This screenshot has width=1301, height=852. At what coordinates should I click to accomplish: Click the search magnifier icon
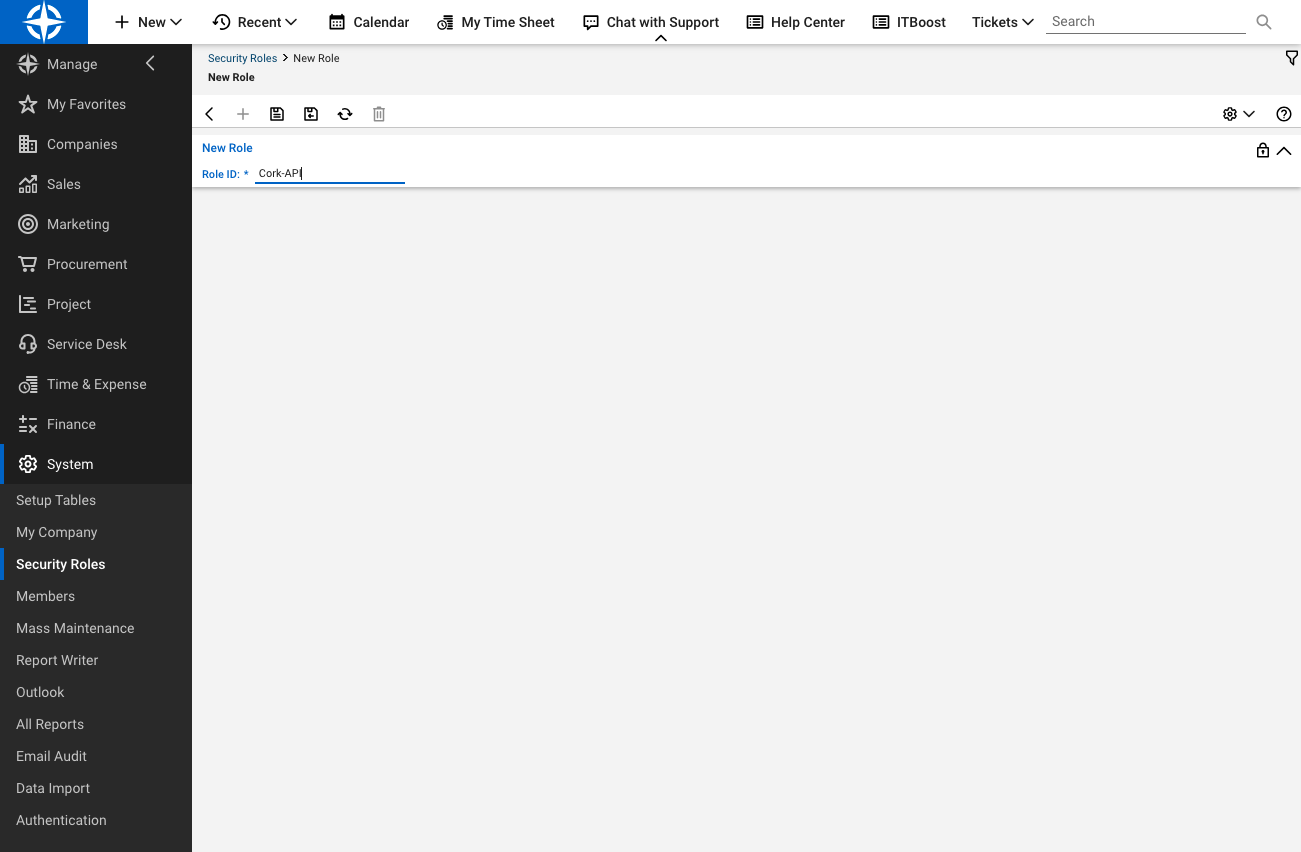coord(1264,21)
